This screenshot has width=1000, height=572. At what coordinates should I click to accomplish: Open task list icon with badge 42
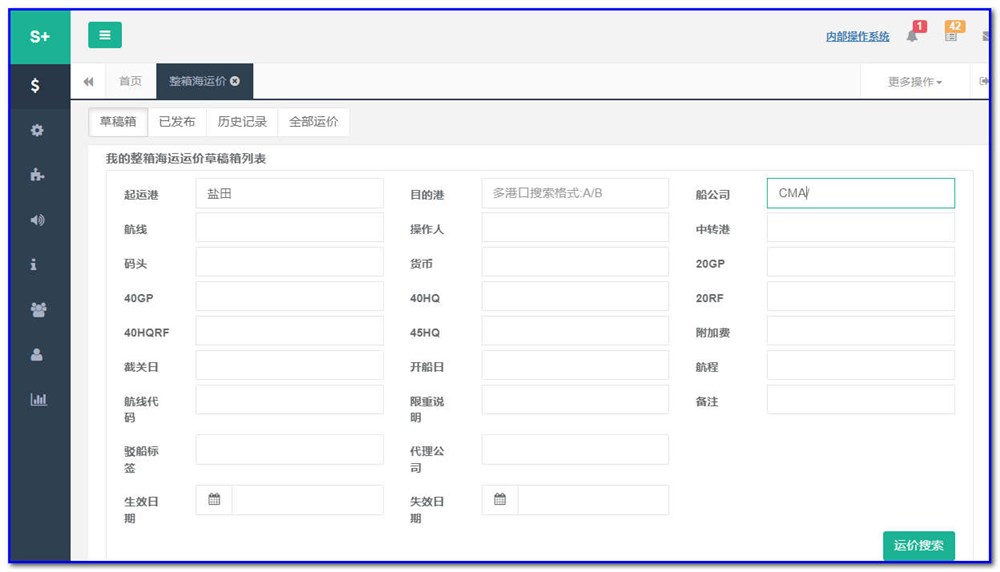click(951, 36)
